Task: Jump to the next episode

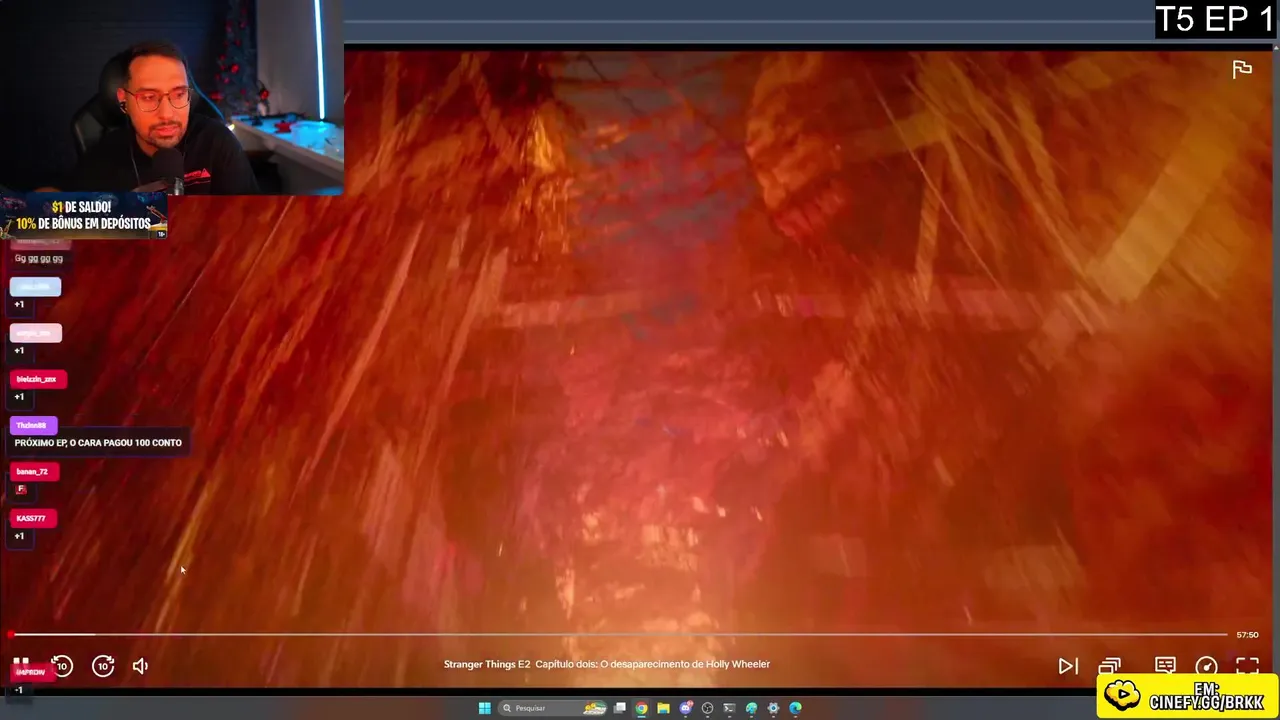Action: click(1068, 666)
